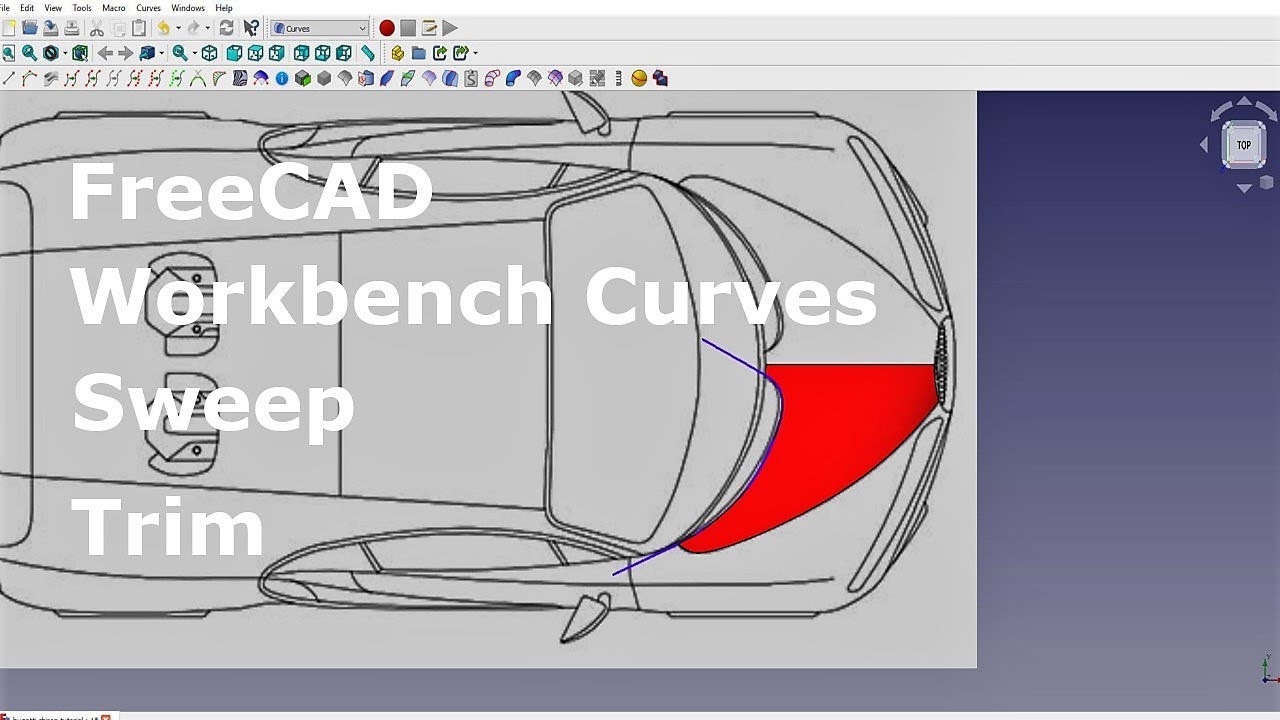Viewport: 1280px width, 720px height.
Task: Click the go to linked object icon
Action: coord(147,53)
